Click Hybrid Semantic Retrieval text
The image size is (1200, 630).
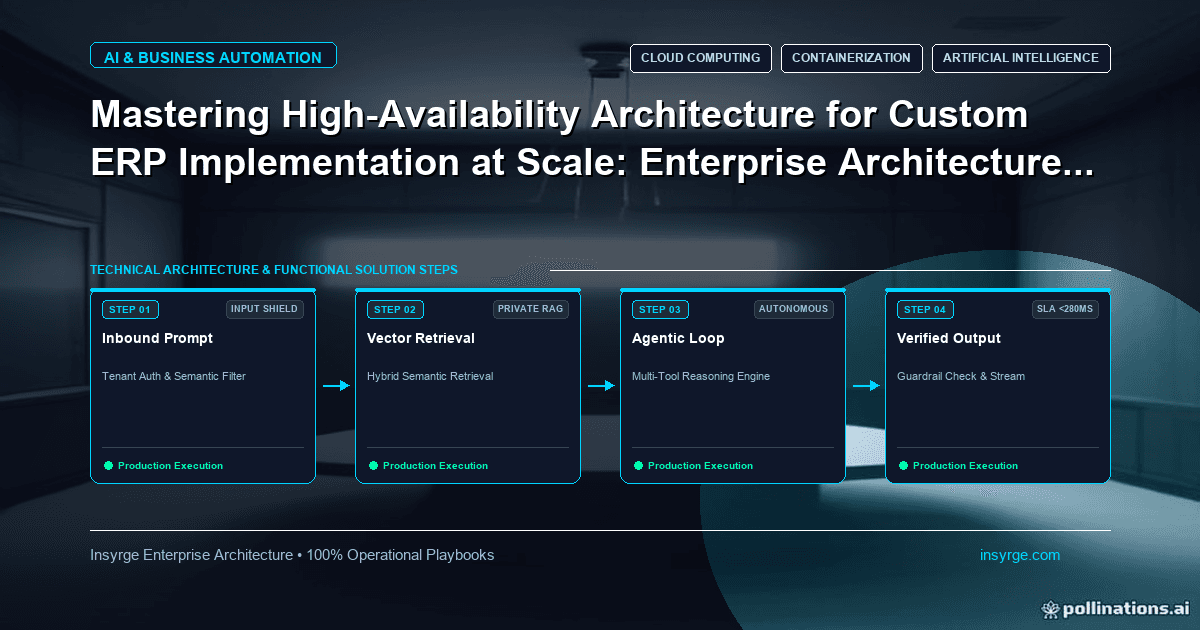430,376
